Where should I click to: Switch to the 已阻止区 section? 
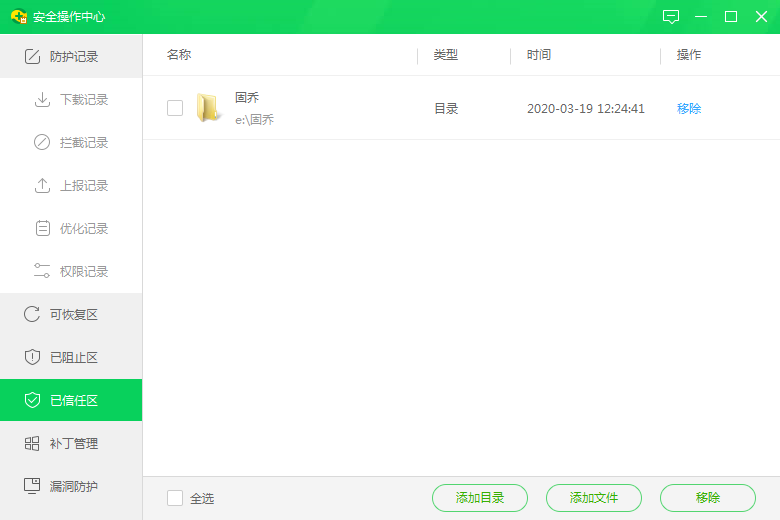pos(71,357)
